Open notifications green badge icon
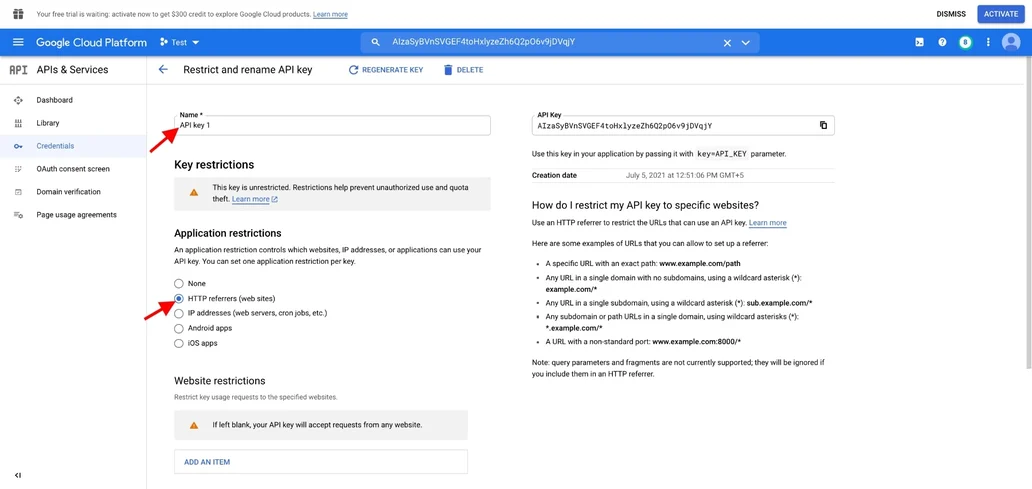The width and height of the screenshot is (1032, 489). (966, 42)
